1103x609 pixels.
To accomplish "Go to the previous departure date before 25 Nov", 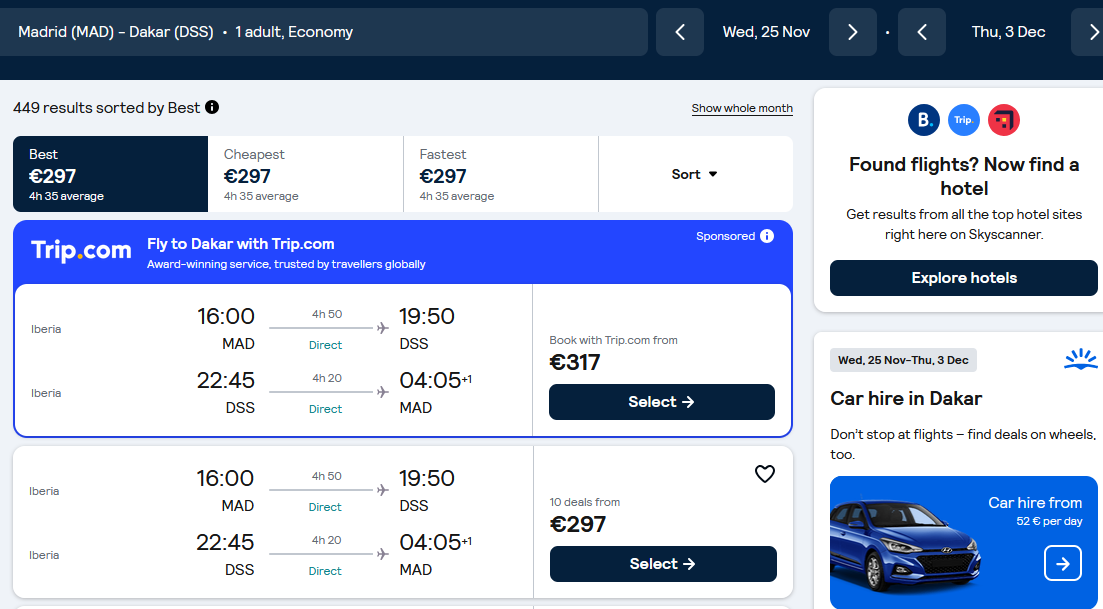I will 680,32.
